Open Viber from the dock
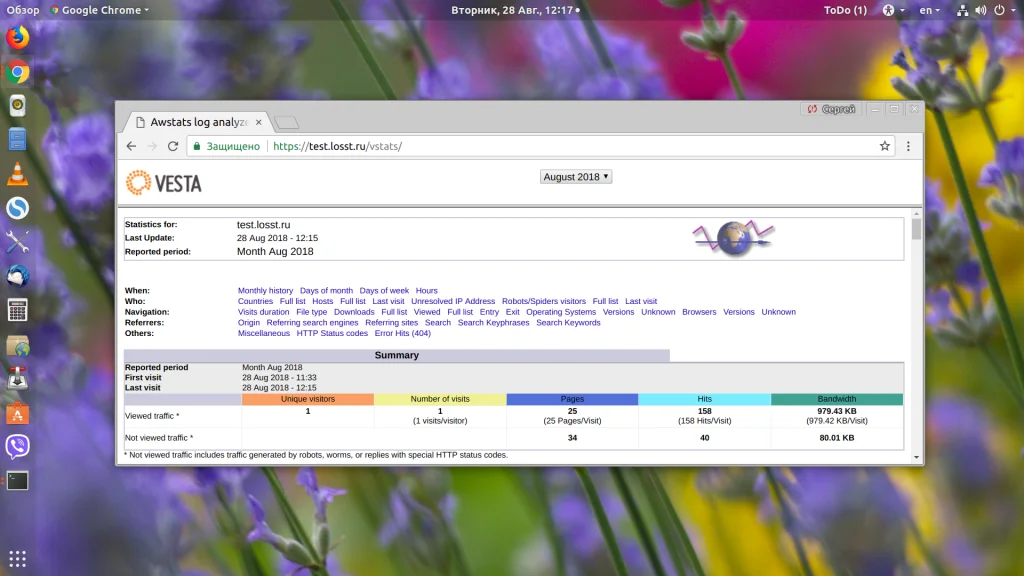This screenshot has height=576, width=1024. pyautogui.click(x=17, y=446)
